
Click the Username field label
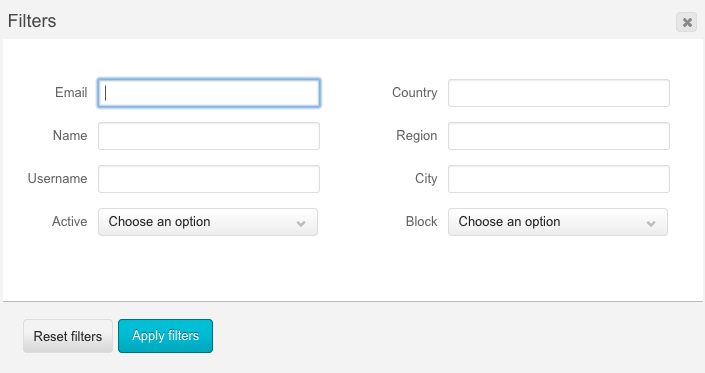[58, 178]
